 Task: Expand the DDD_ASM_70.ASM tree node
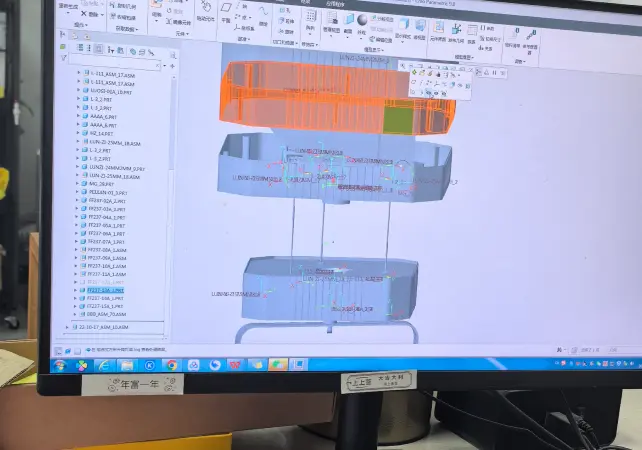click(x=75, y=314)
